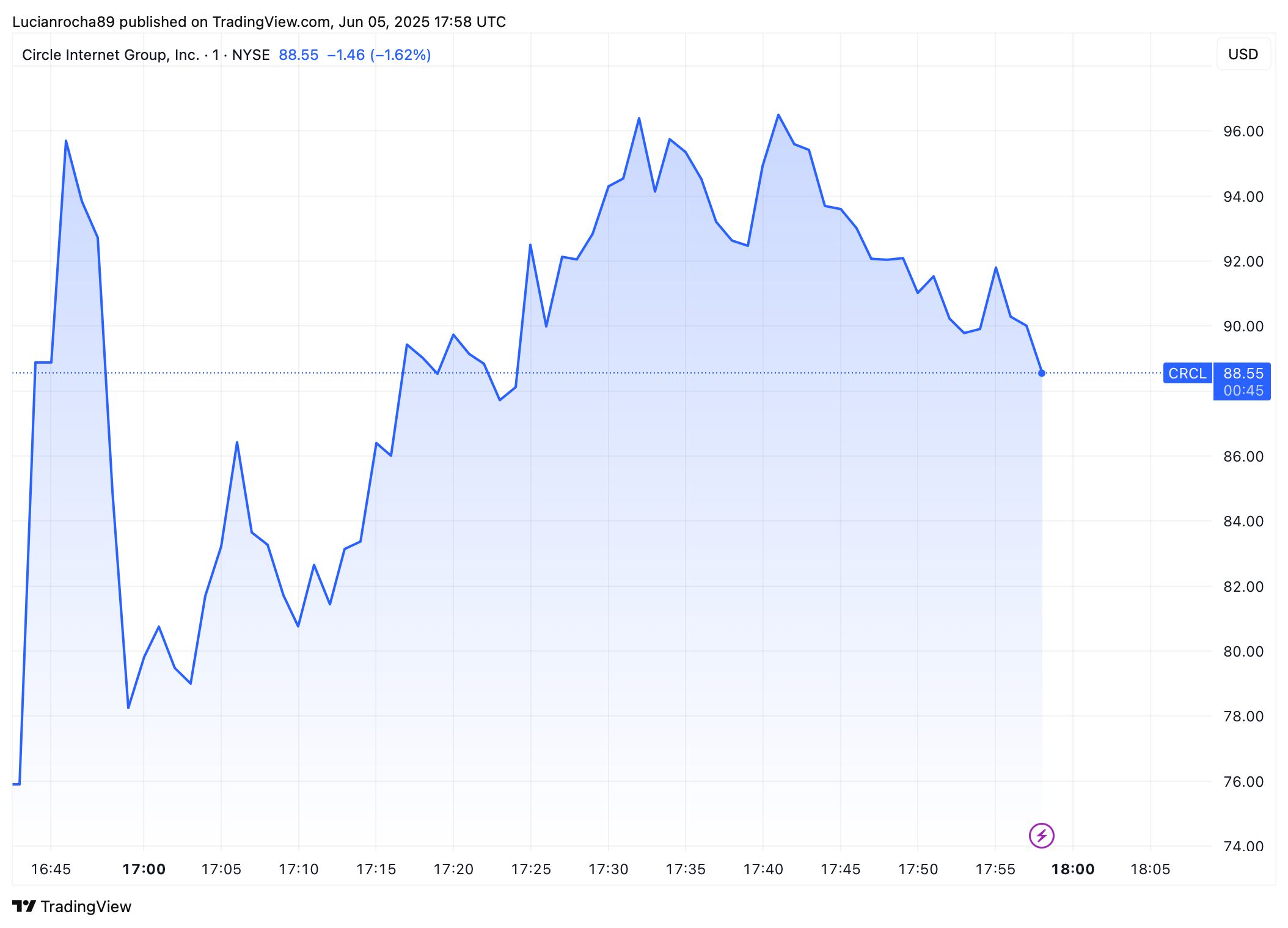Click the 86.00 price scale label
Viewport: 1288px width, 928px height.
[1243, 456]
